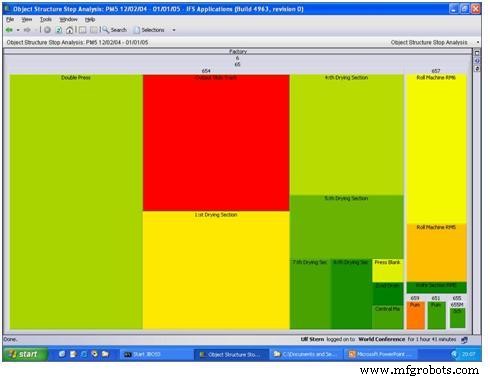Click the green Back arrow icon

tap(9, 30)
